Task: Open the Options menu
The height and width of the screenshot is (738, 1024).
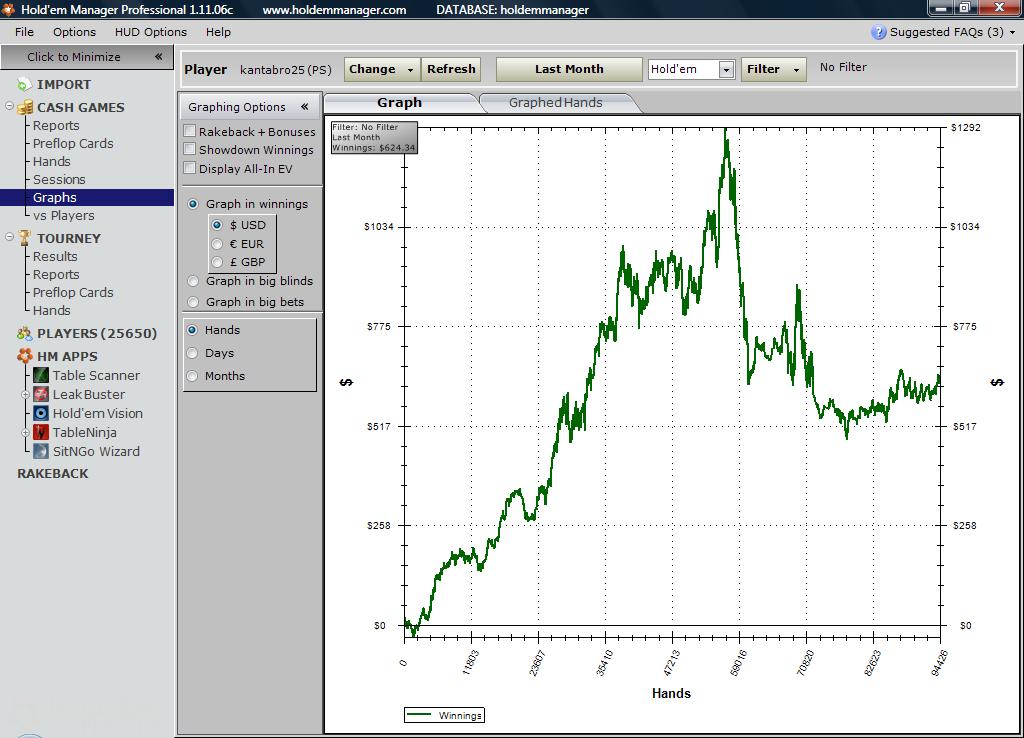Action: [x=74, y=32]
